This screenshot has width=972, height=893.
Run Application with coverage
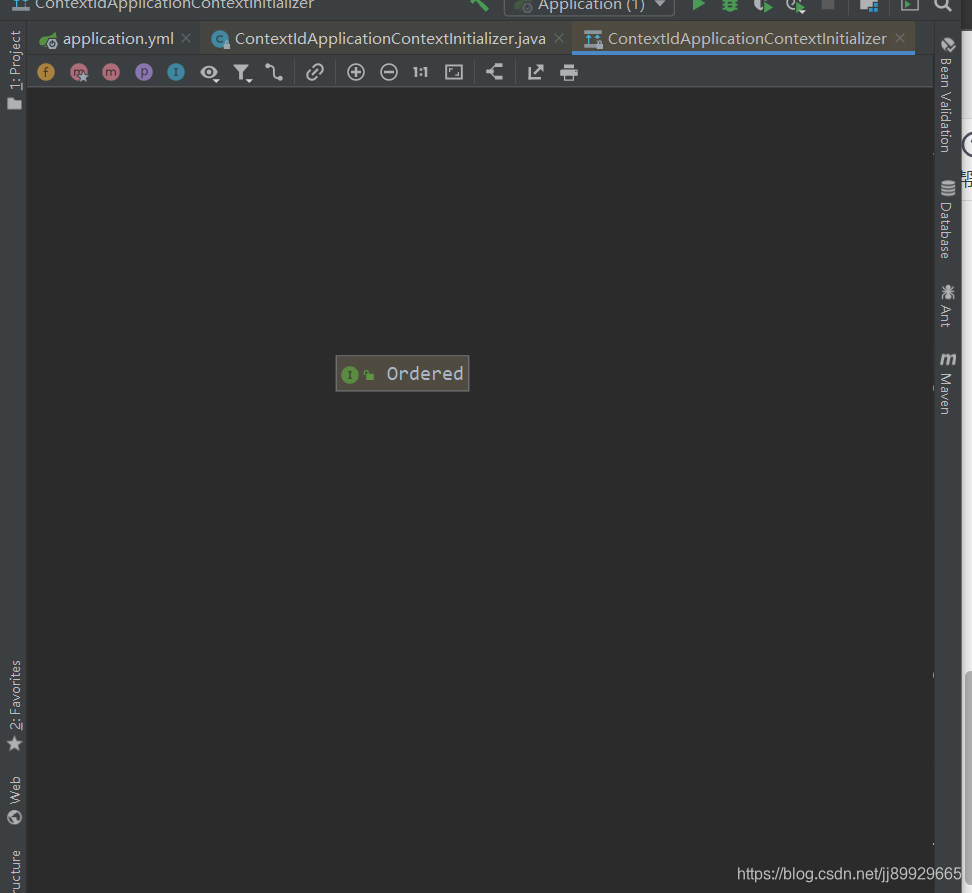click(x=763, y=6)
